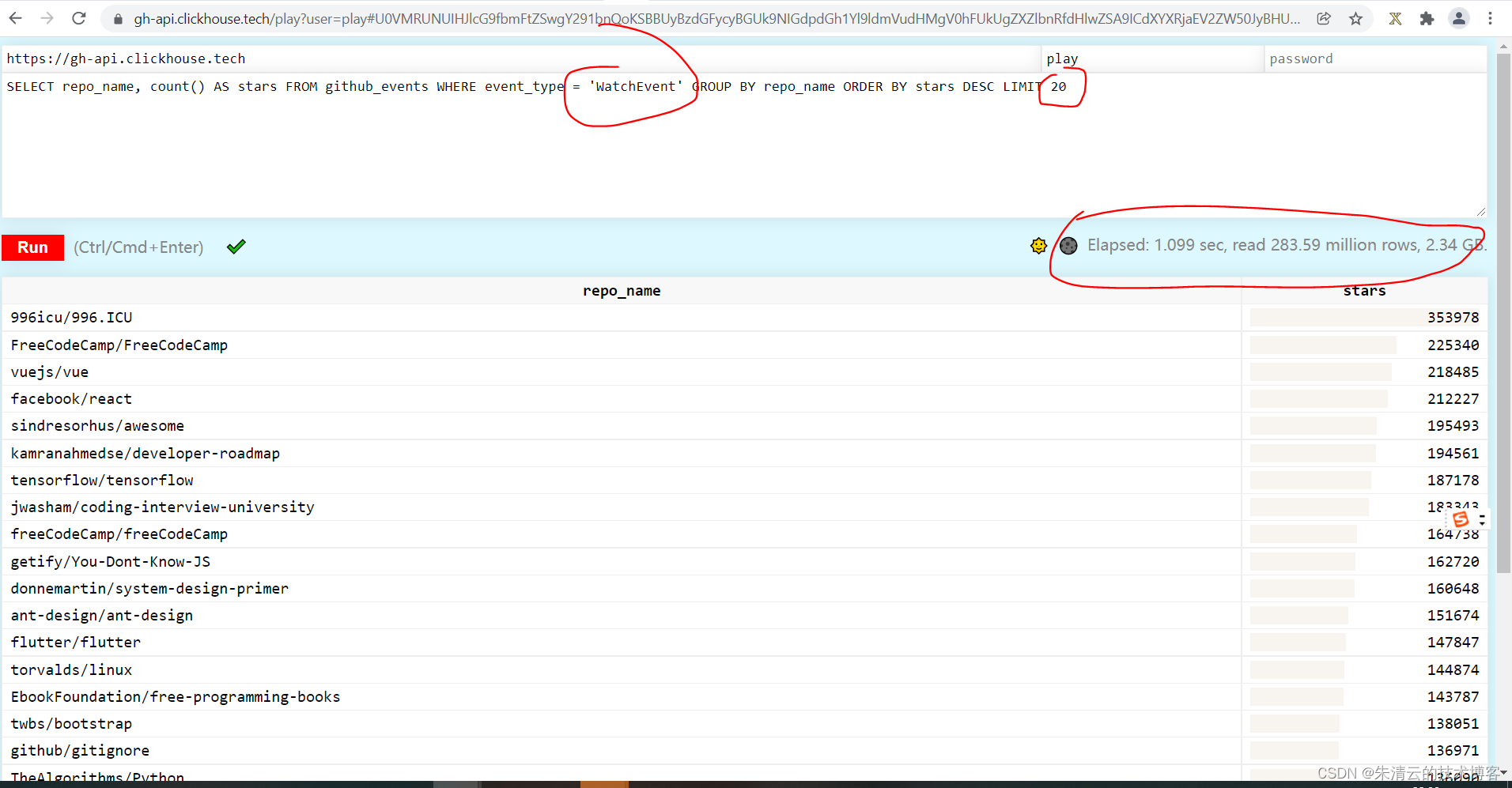1512x788 pixels.
Task: Select the kamranahmedse/developer-roadmap row
Action: coord(744,454)
